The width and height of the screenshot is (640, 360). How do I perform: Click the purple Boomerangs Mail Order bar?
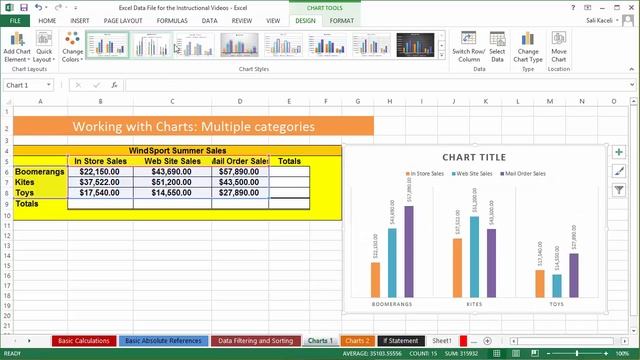click(409, 251)
